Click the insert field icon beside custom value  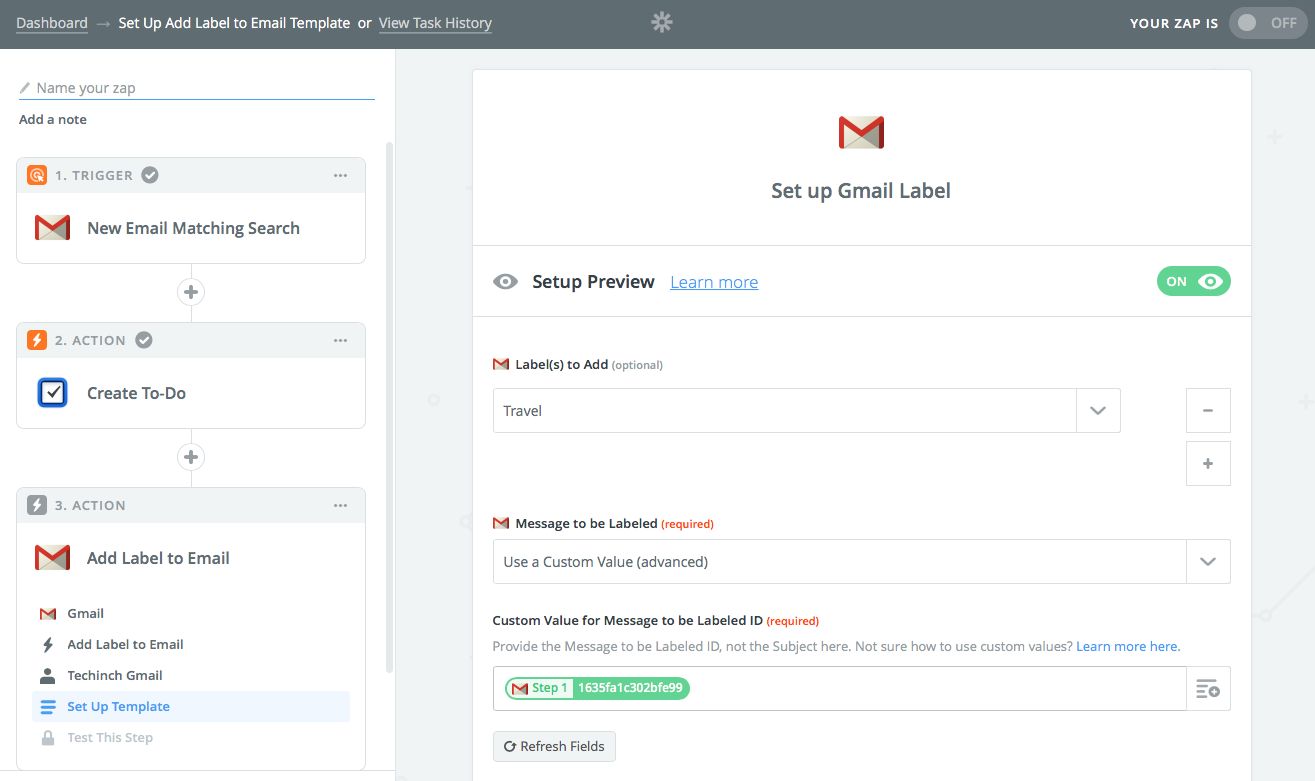(1208, 688)
